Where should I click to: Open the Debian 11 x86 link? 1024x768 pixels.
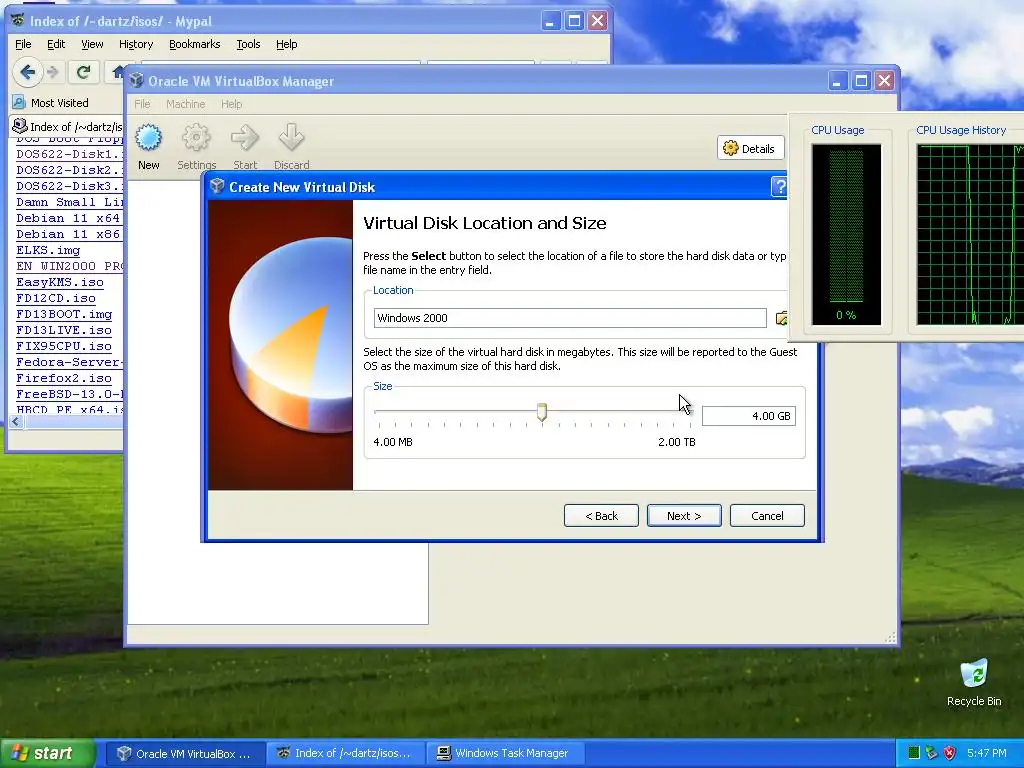pyautogui.click(x=68, y=234)
